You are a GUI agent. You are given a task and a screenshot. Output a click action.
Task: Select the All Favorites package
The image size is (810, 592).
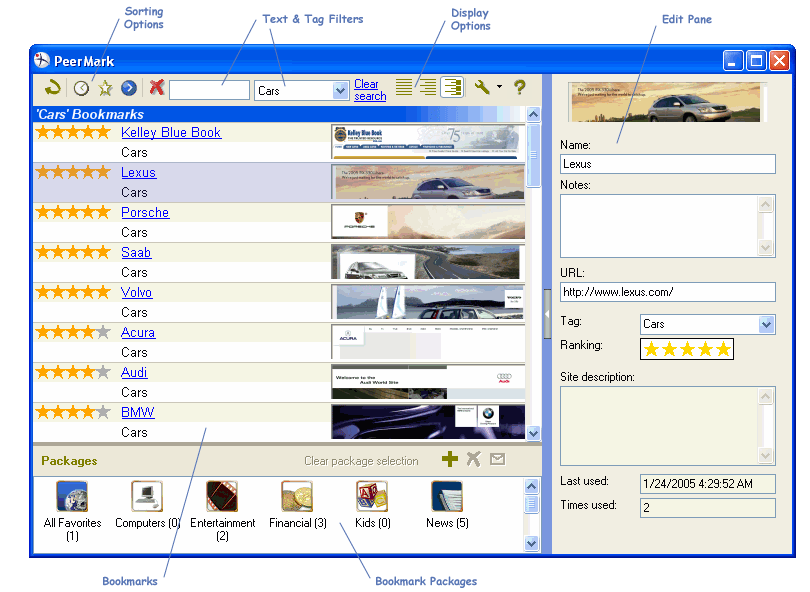point(72,511)
